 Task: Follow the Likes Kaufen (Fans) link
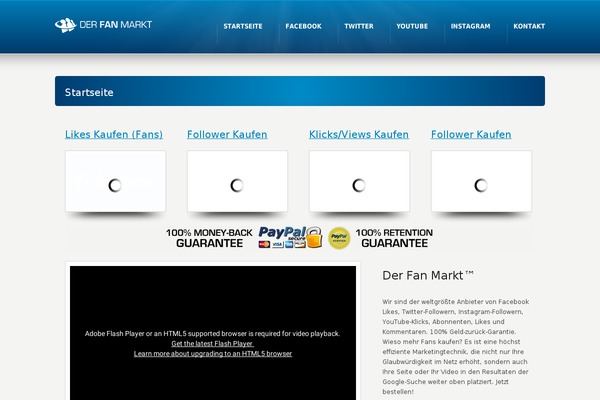[x=114, y=134]
